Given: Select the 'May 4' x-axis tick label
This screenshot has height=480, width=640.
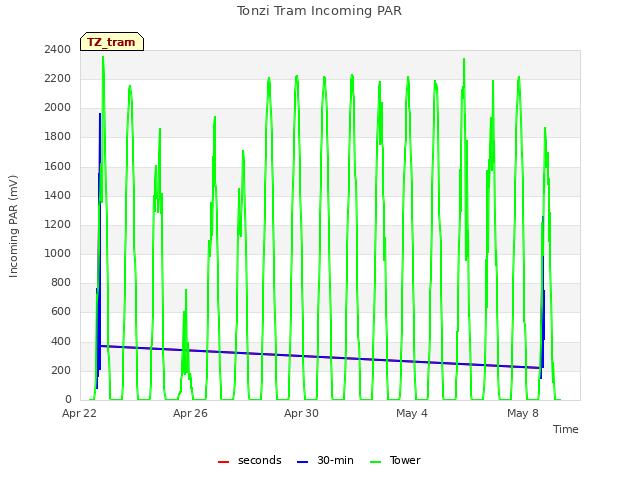Looking at the screenshot, I should [x=412, y=413].
